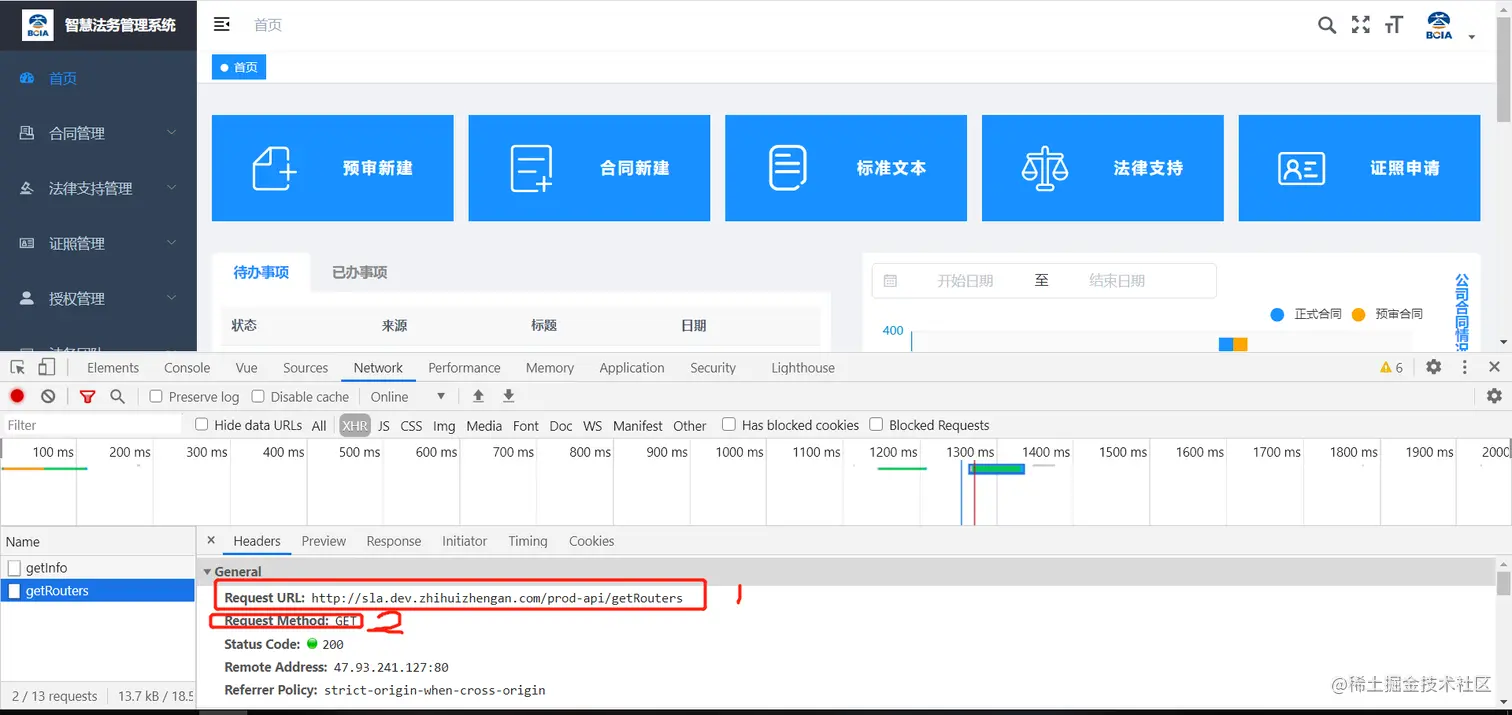
Task: Open the Online throttling dropdown
Action: (x=408, y=396)
